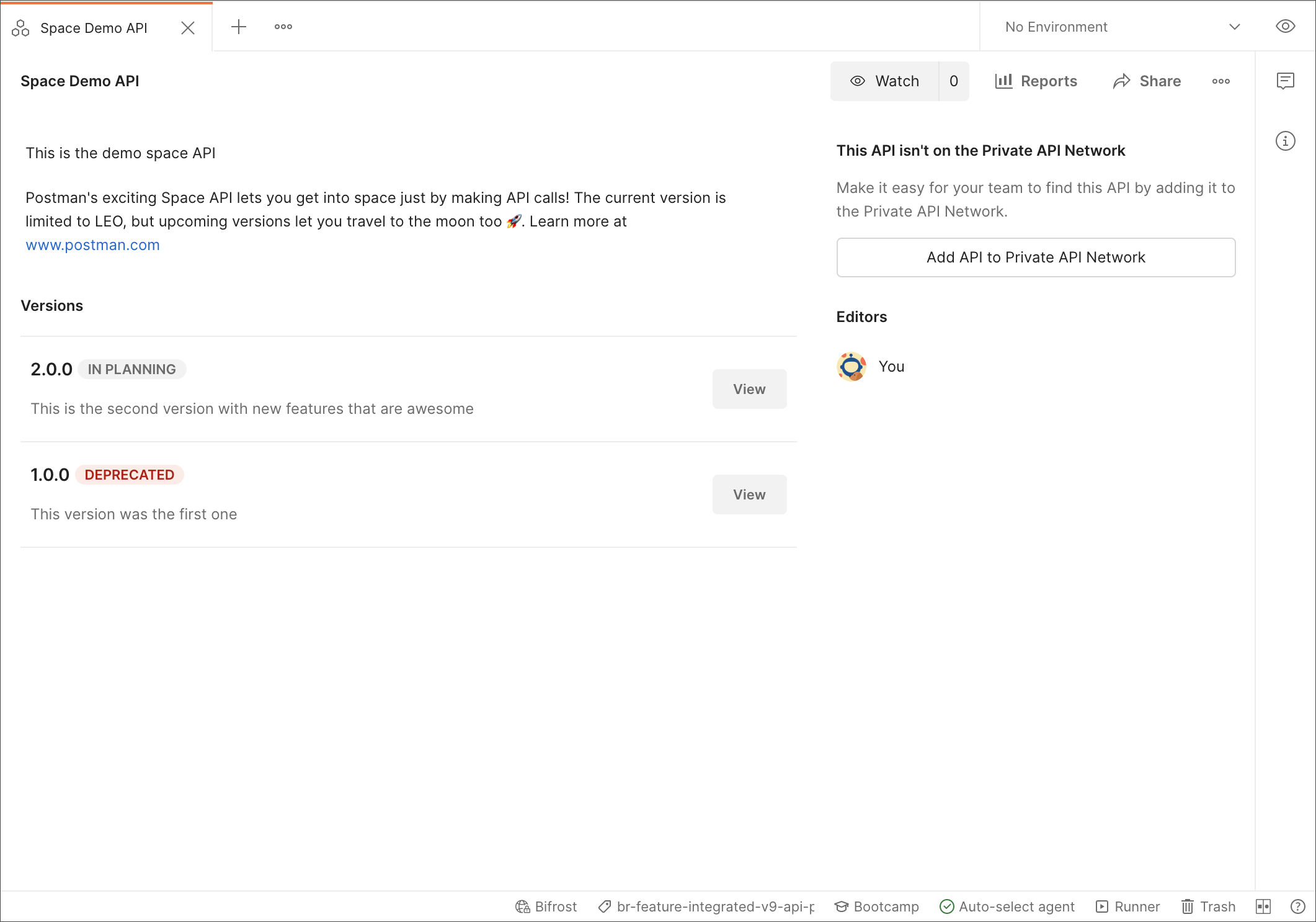Open environment quick look eye icon
1316x922 pixels.
tap(1285, 27)
